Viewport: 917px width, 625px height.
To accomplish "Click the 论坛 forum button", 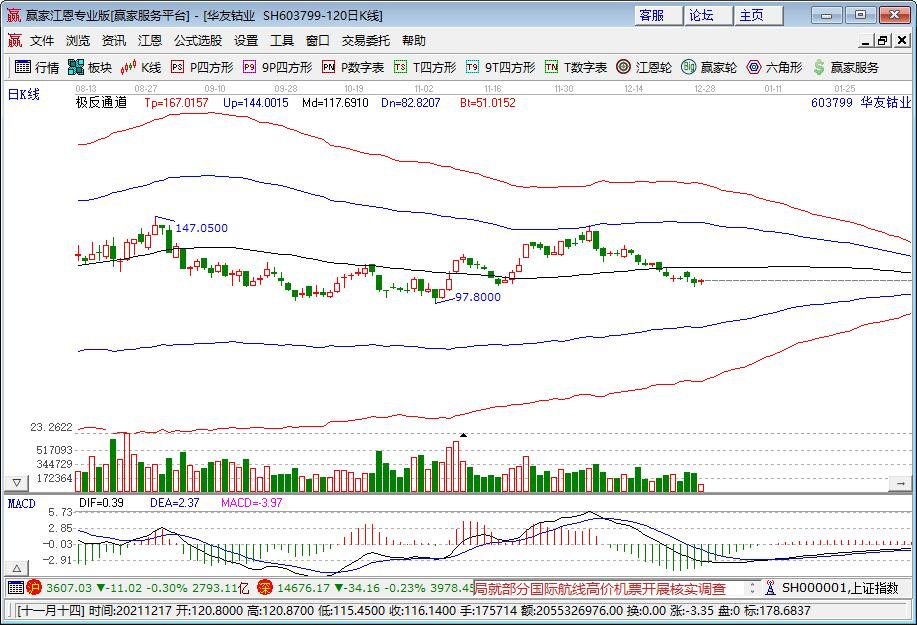I will pos(708,16).
